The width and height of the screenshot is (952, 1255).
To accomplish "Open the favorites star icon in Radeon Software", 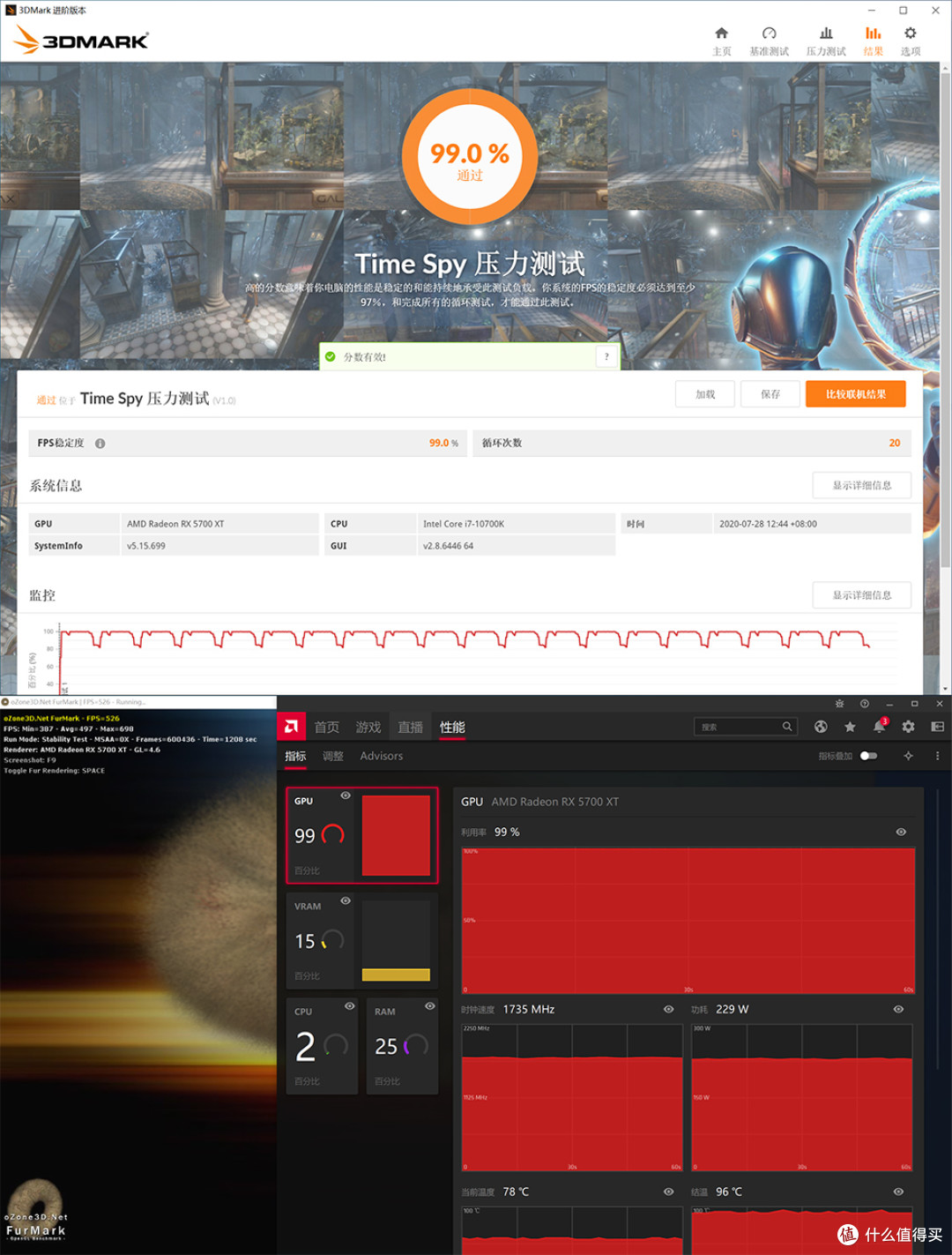I will point(850,727).
